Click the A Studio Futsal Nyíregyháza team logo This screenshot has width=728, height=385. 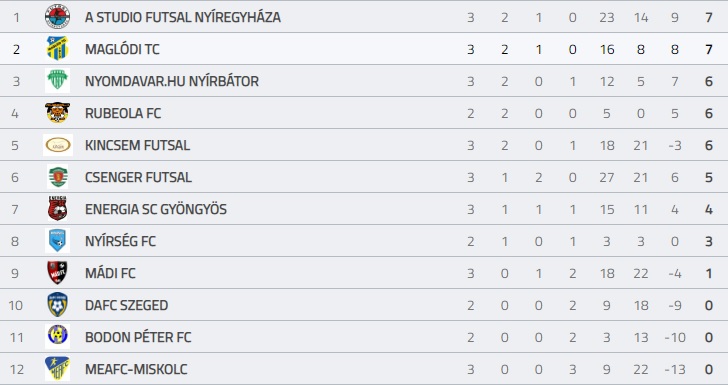(x=58, y=17)
